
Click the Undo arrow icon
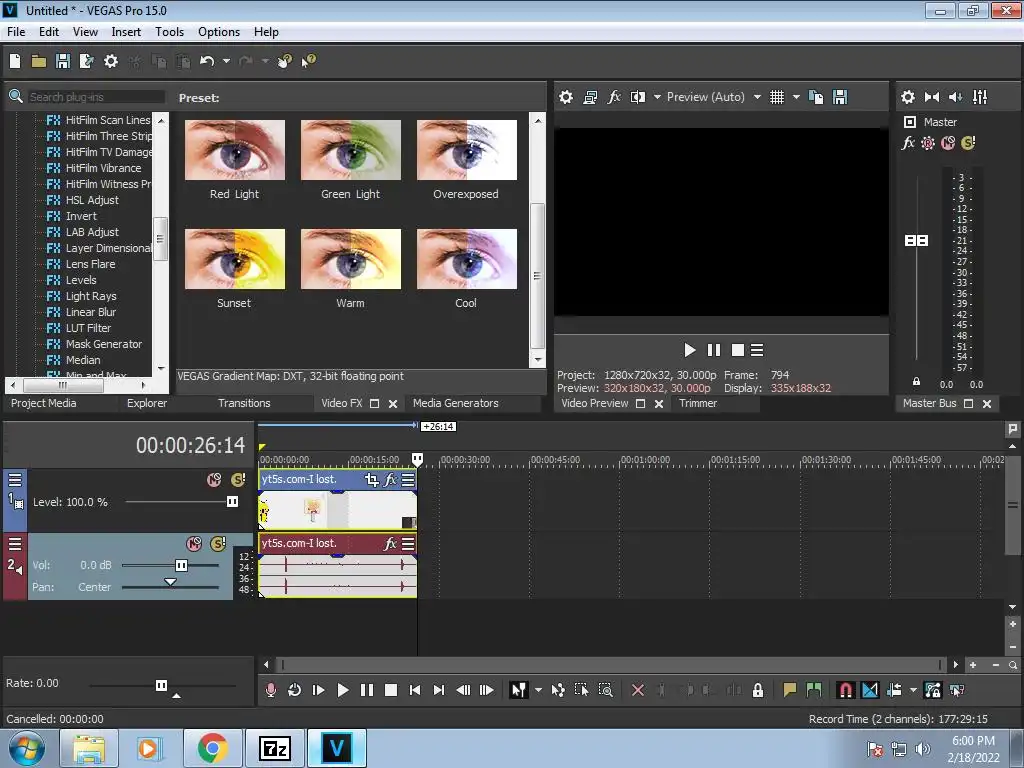click(x=207, y=61)
